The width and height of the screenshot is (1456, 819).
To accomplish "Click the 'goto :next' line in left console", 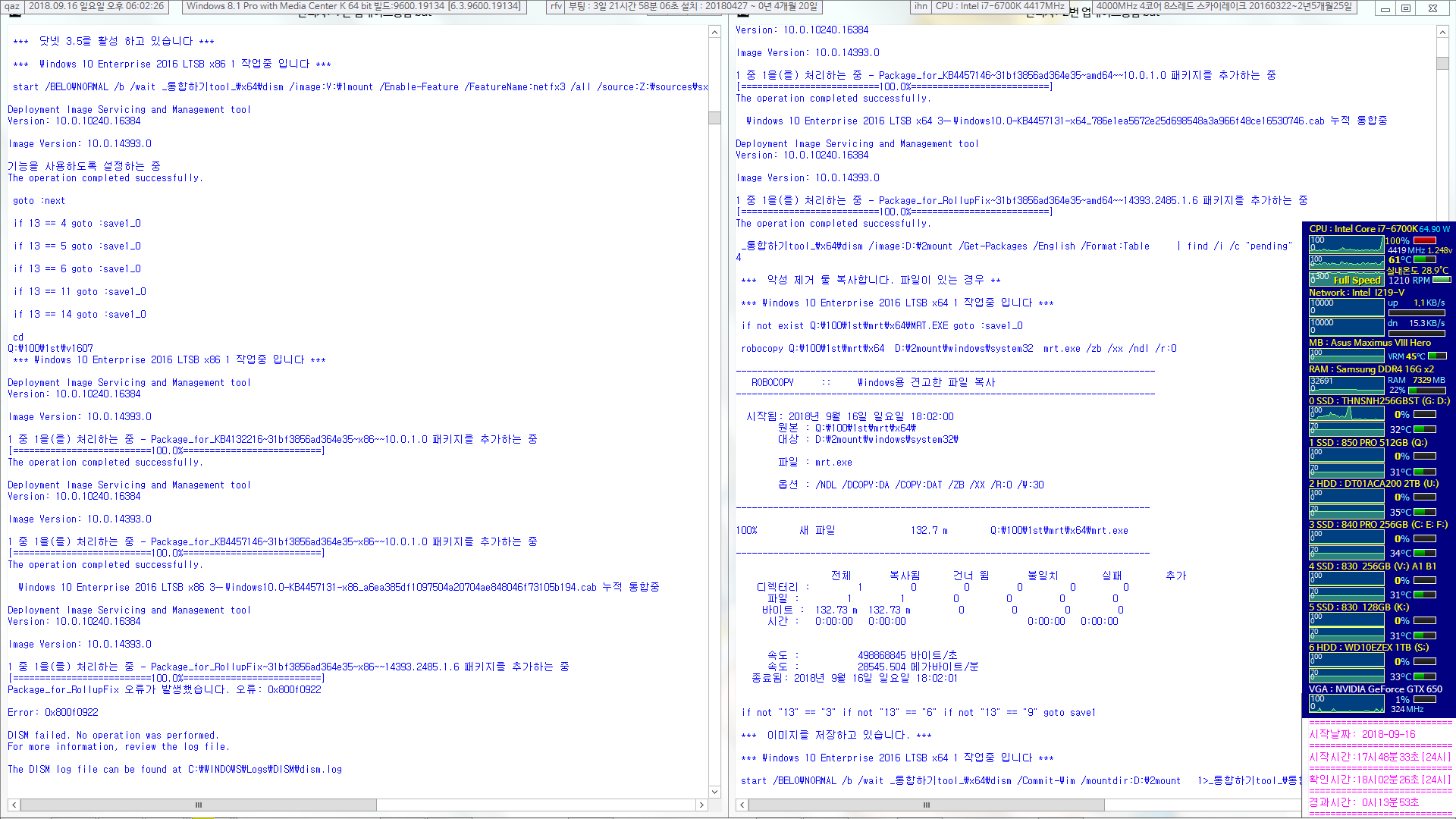I will point(39,200).
